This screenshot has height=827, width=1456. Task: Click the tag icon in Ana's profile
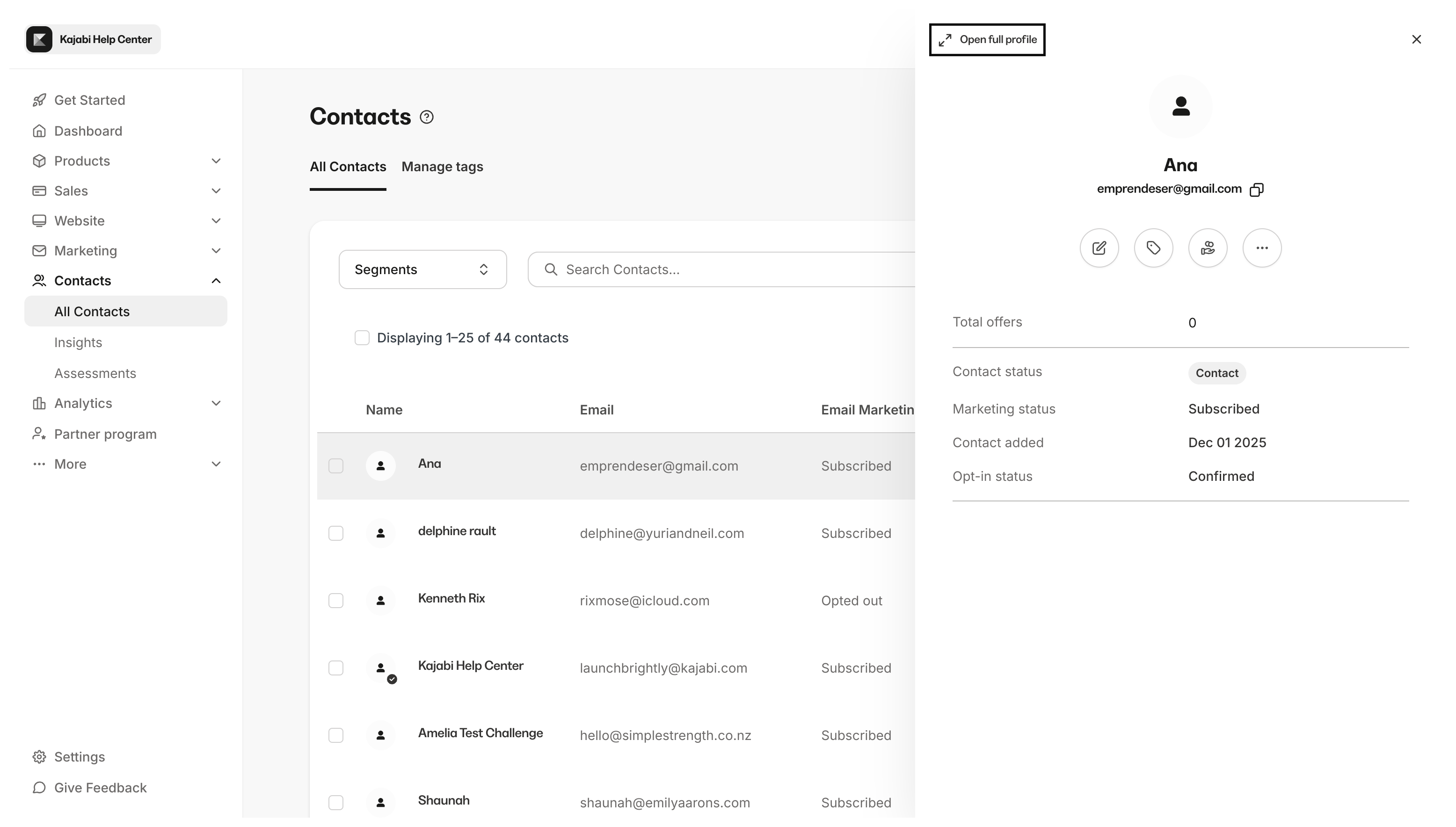coord(1153,248)
